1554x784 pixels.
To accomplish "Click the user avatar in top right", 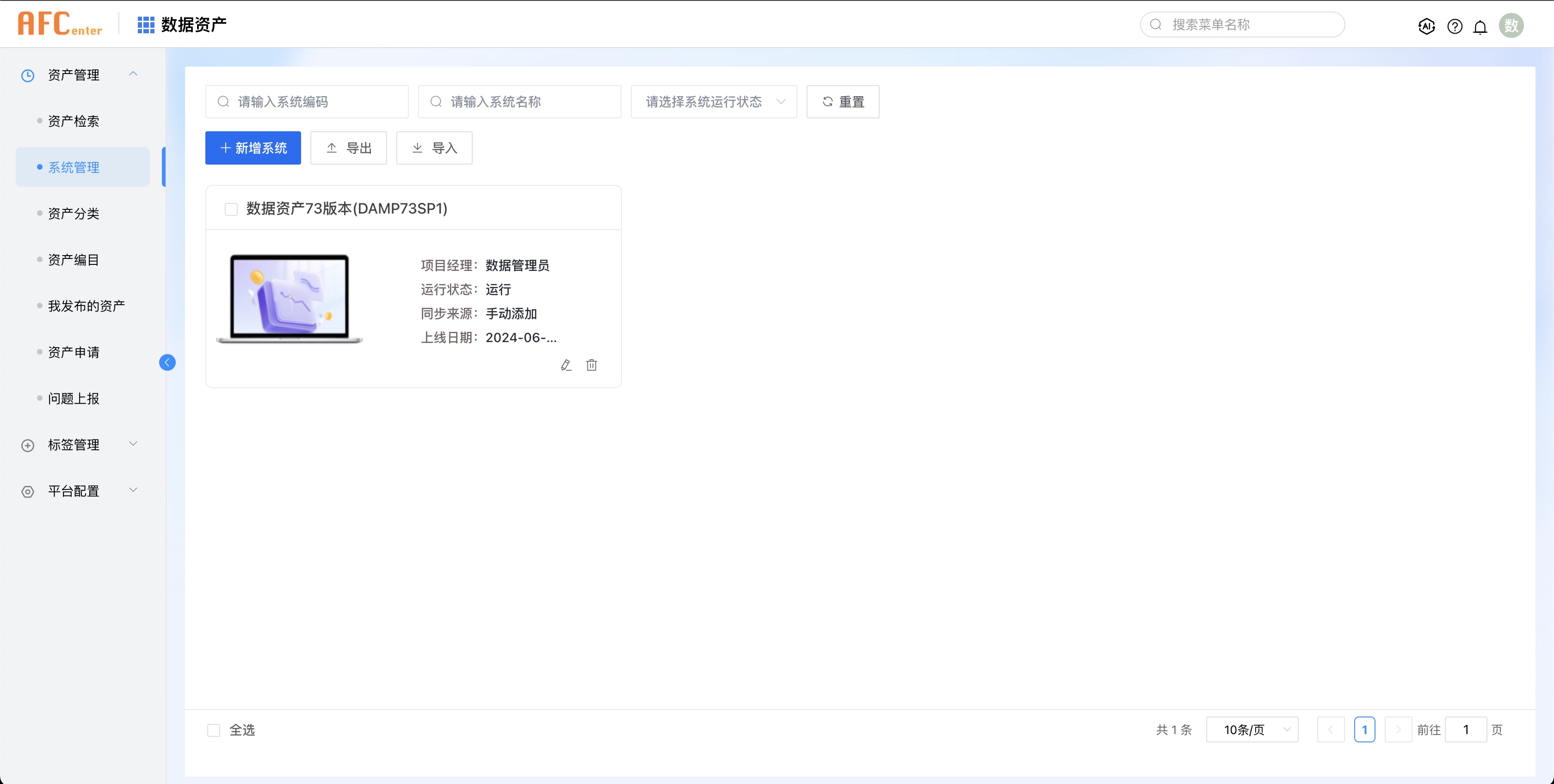I will 1511,25.
